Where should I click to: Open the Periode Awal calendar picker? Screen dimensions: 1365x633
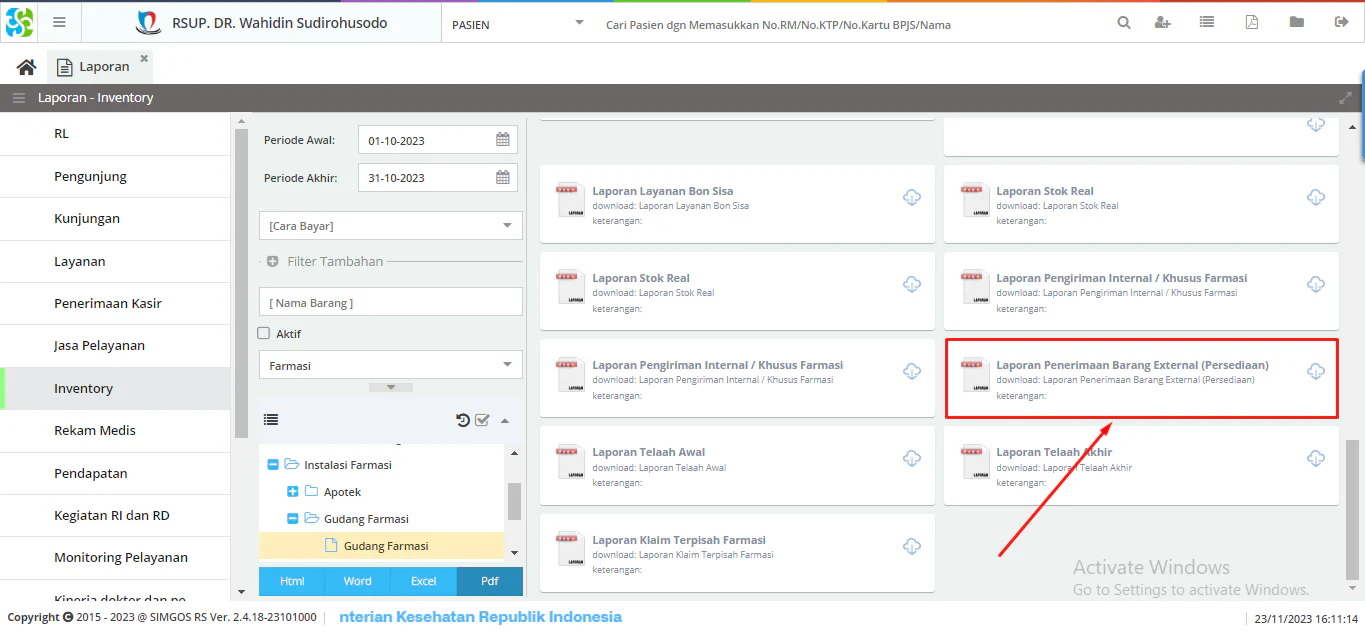tap(503, 140)
